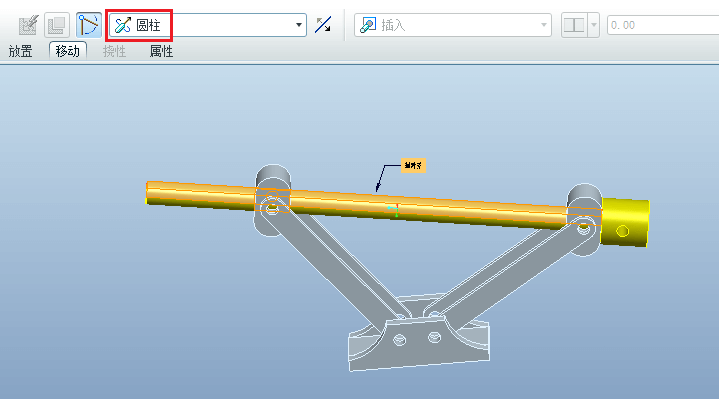
Task: Click the flip constraint orientation icon
Action: [x=323, y=25]
